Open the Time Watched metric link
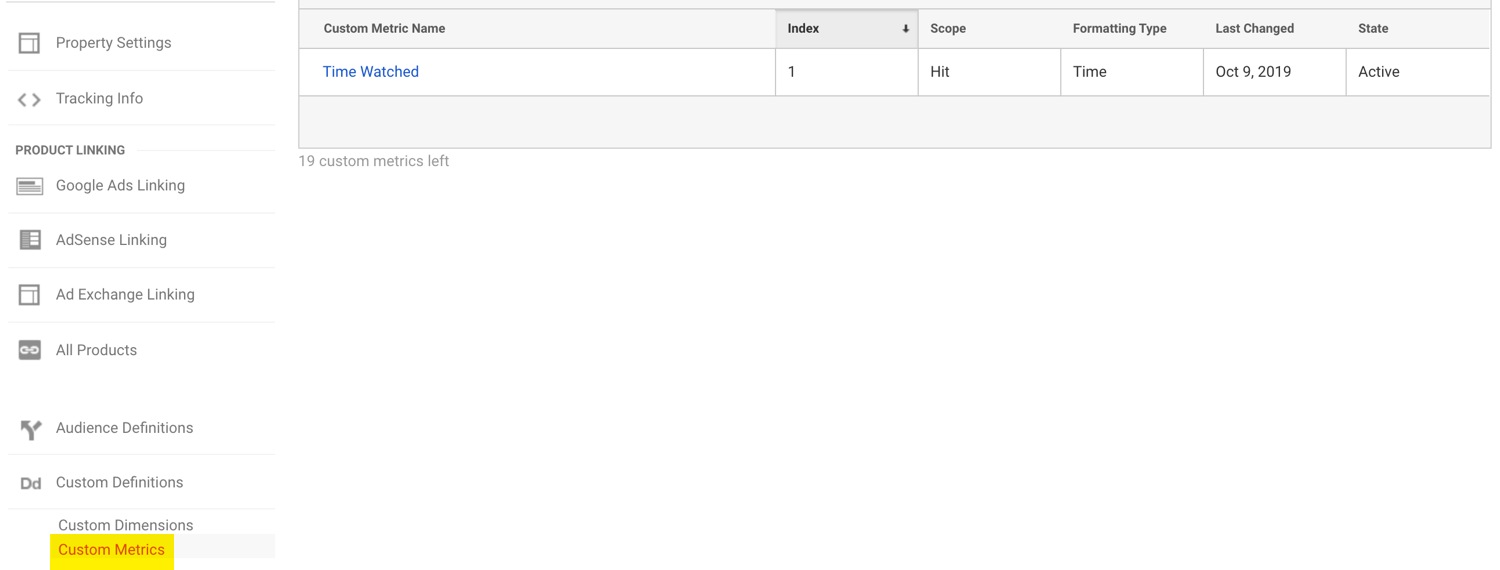The width and height of the screenshot is (1500, 570). click(370, 72)
